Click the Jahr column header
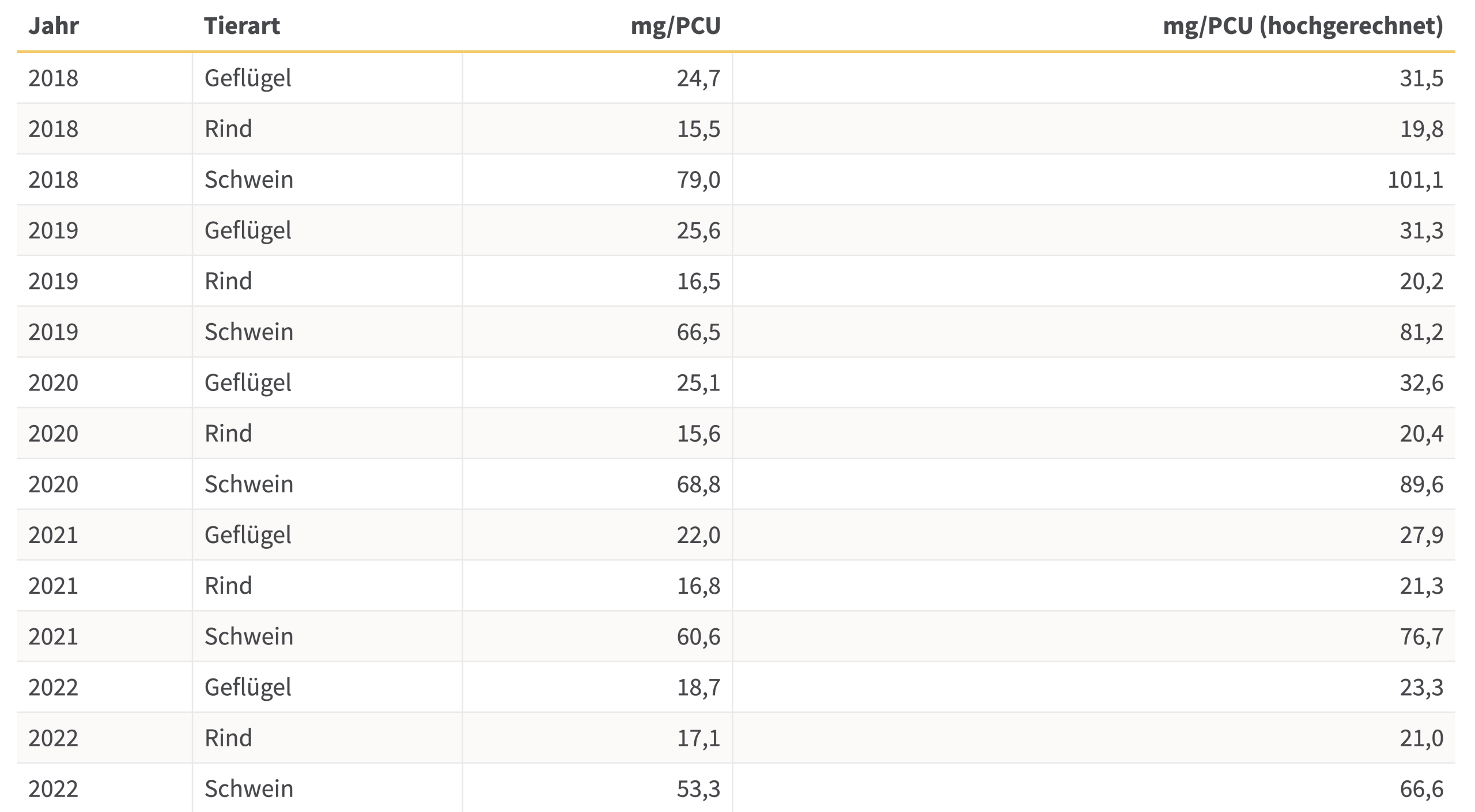1475x812 pixels. (53, 26)
